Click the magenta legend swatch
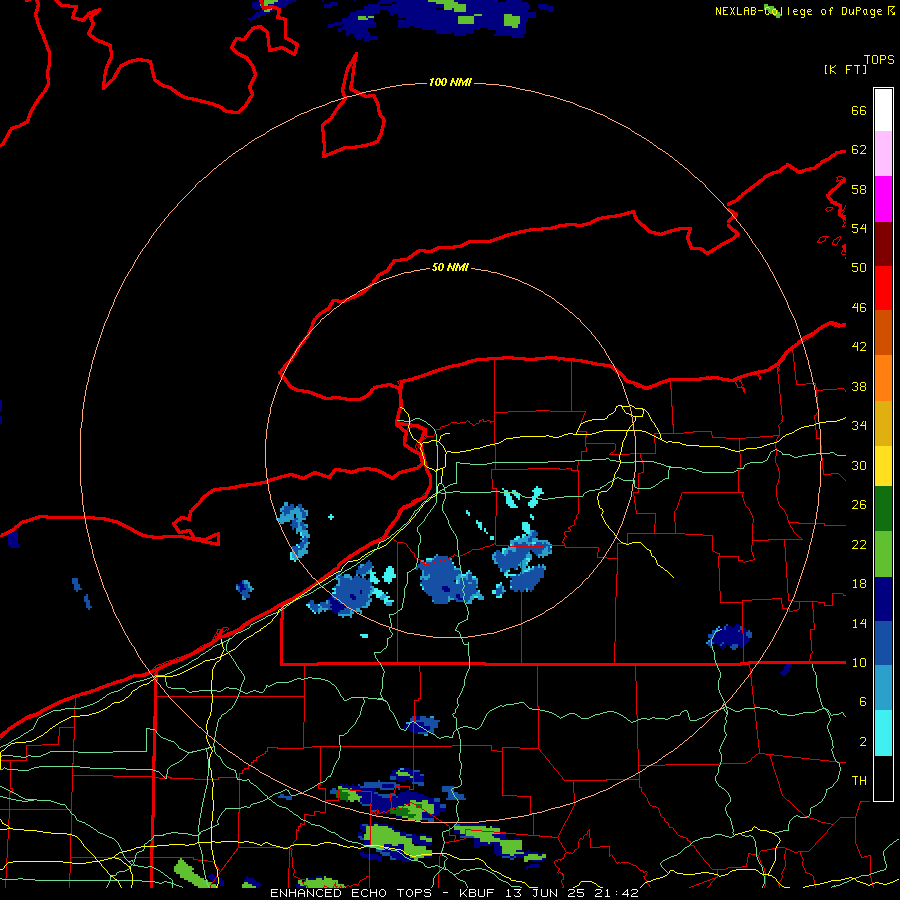 pos(883,199)
